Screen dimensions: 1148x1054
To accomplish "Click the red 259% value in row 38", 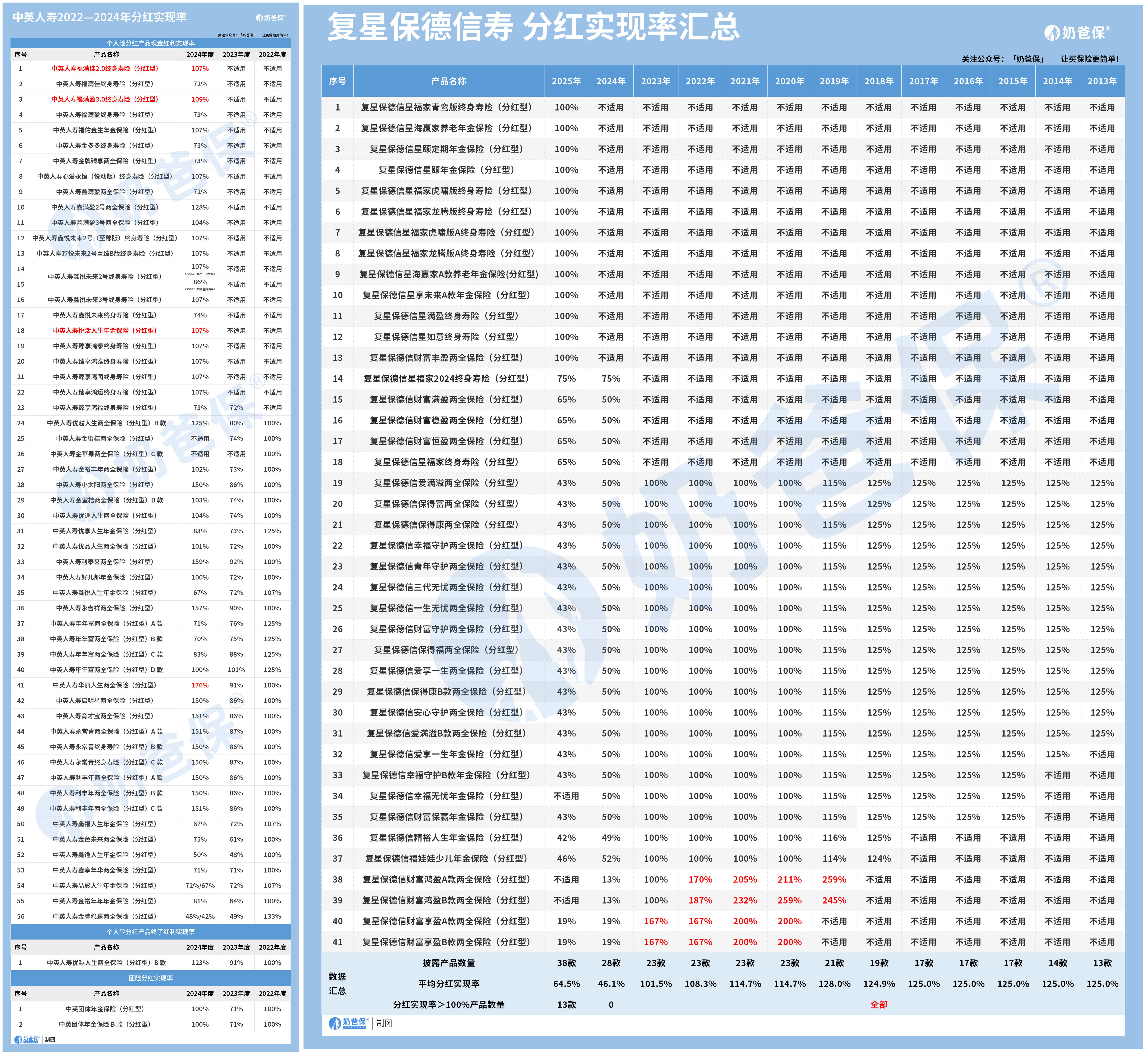I will [x=834, y=880].
